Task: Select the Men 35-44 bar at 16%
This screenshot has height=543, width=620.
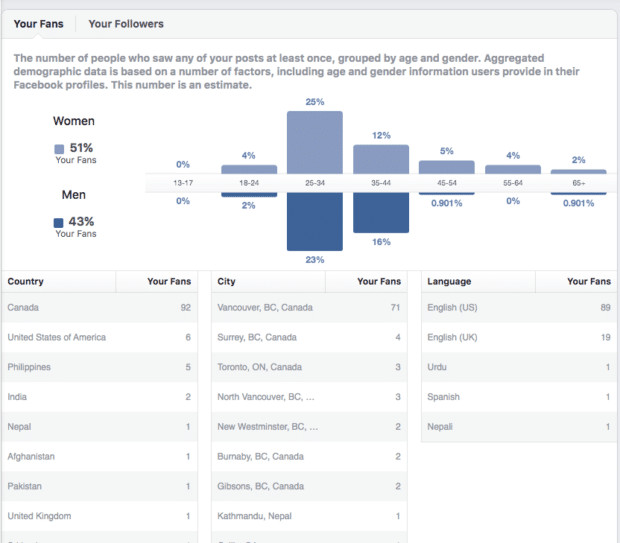Action: (x=381, y=213)
